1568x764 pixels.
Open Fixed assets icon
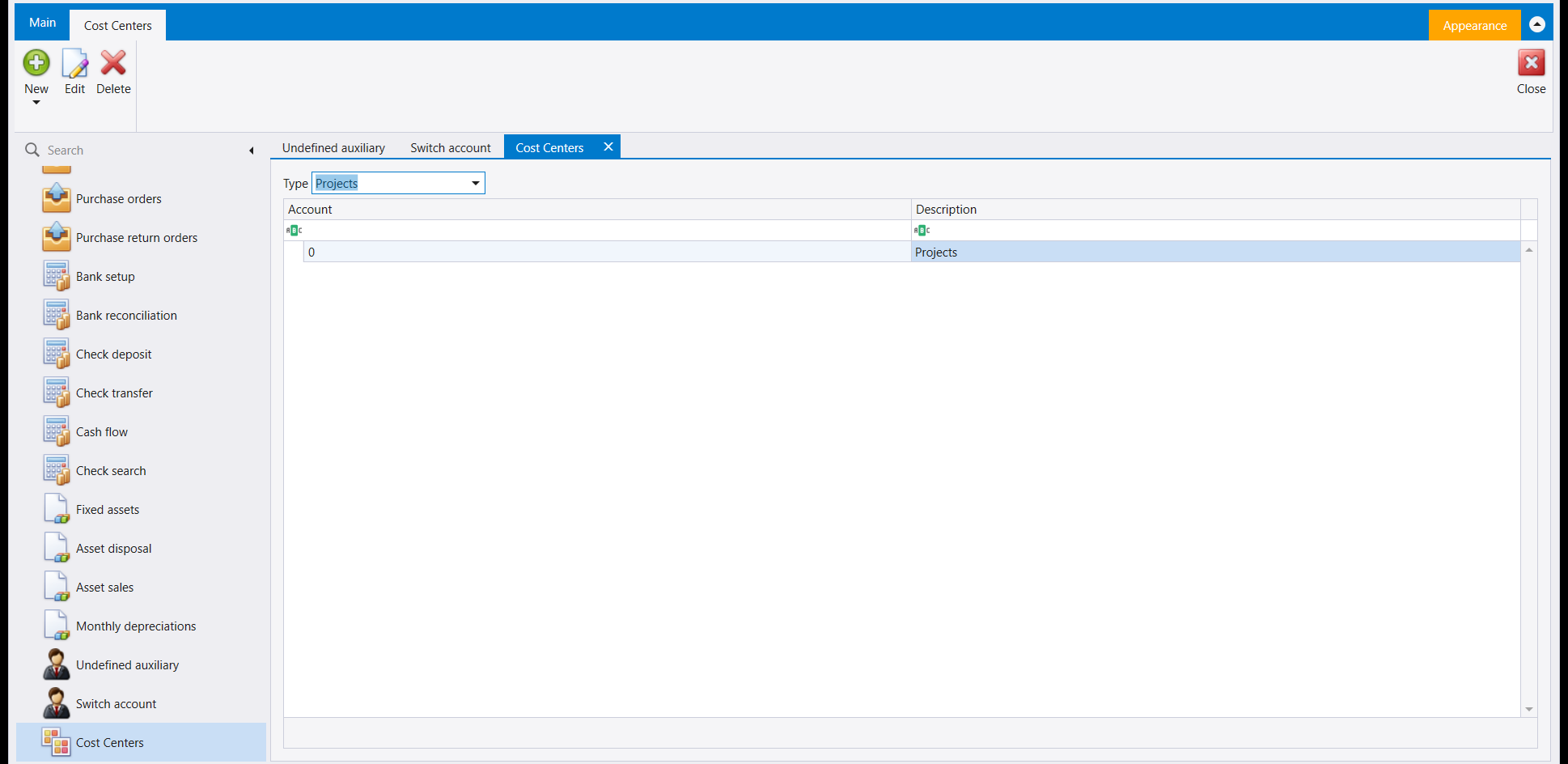57,509
